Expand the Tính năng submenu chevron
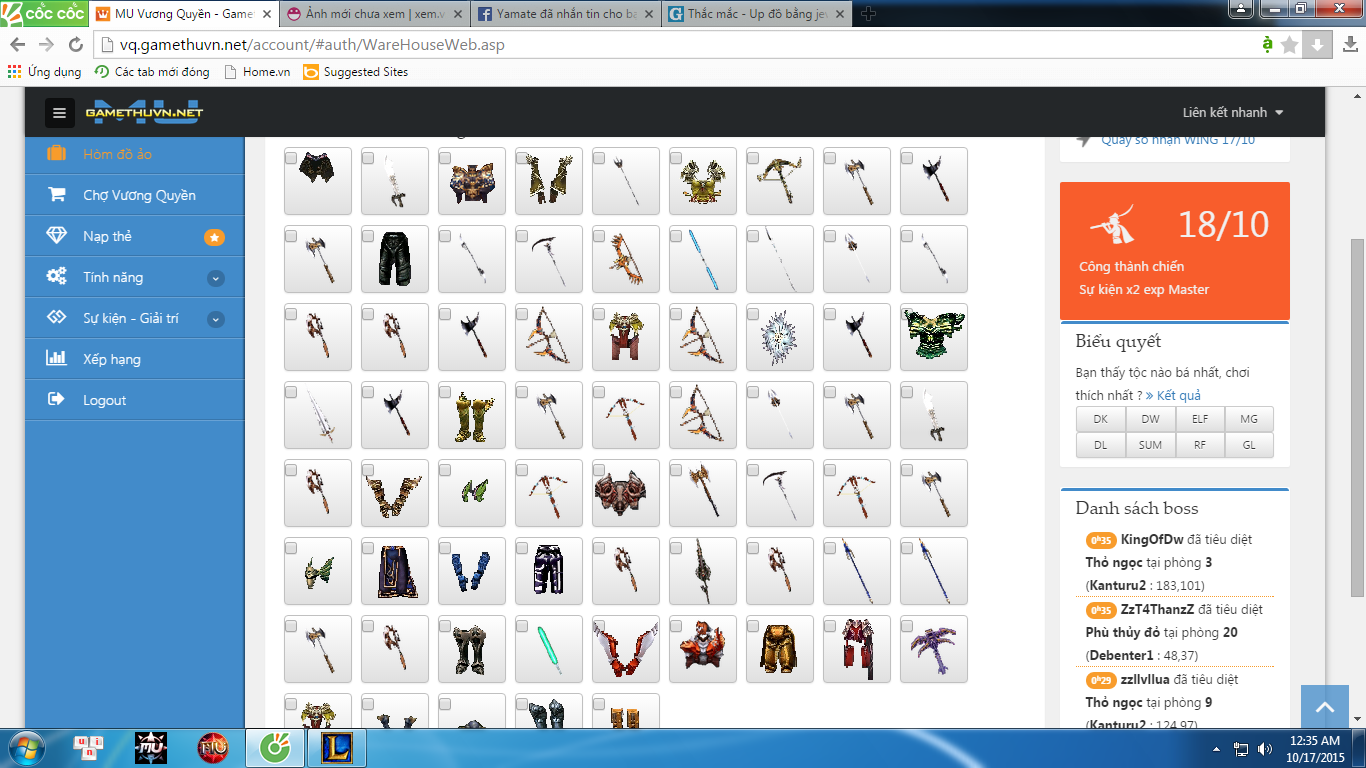Viewport: 1366px width, 768px height. [215, 278]
